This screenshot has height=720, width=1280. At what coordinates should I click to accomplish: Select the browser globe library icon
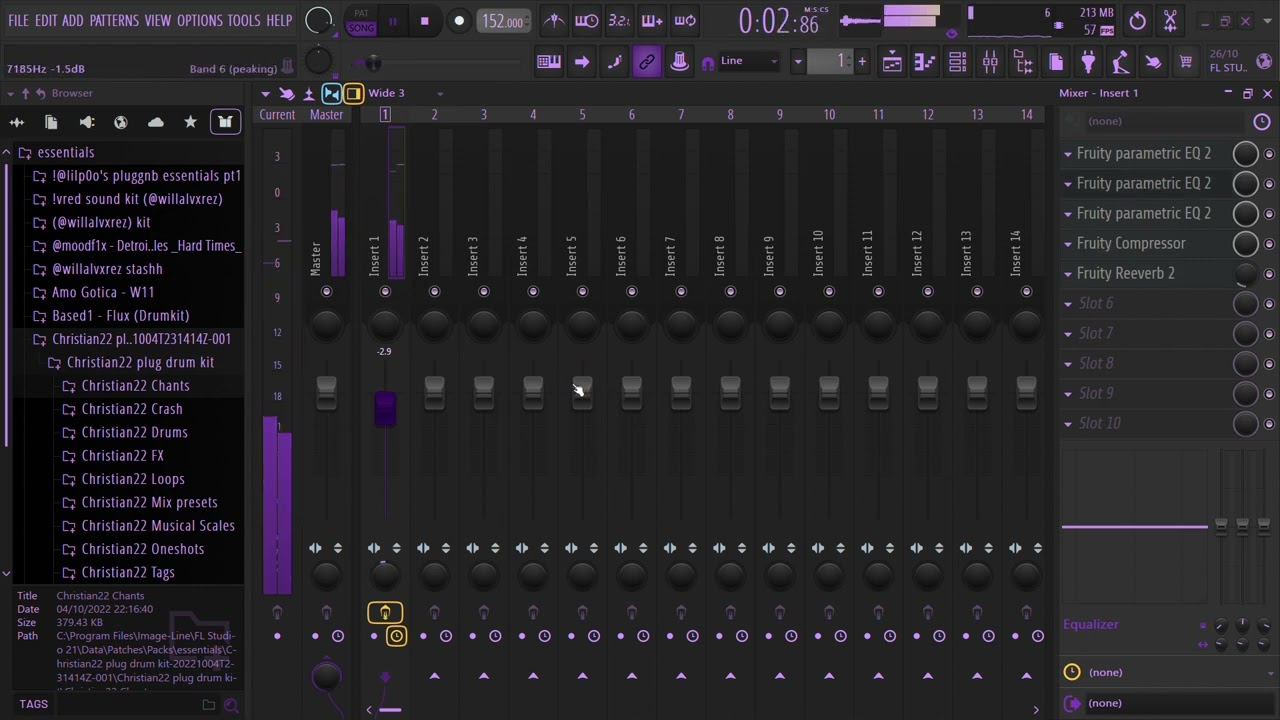coord(121,122)
